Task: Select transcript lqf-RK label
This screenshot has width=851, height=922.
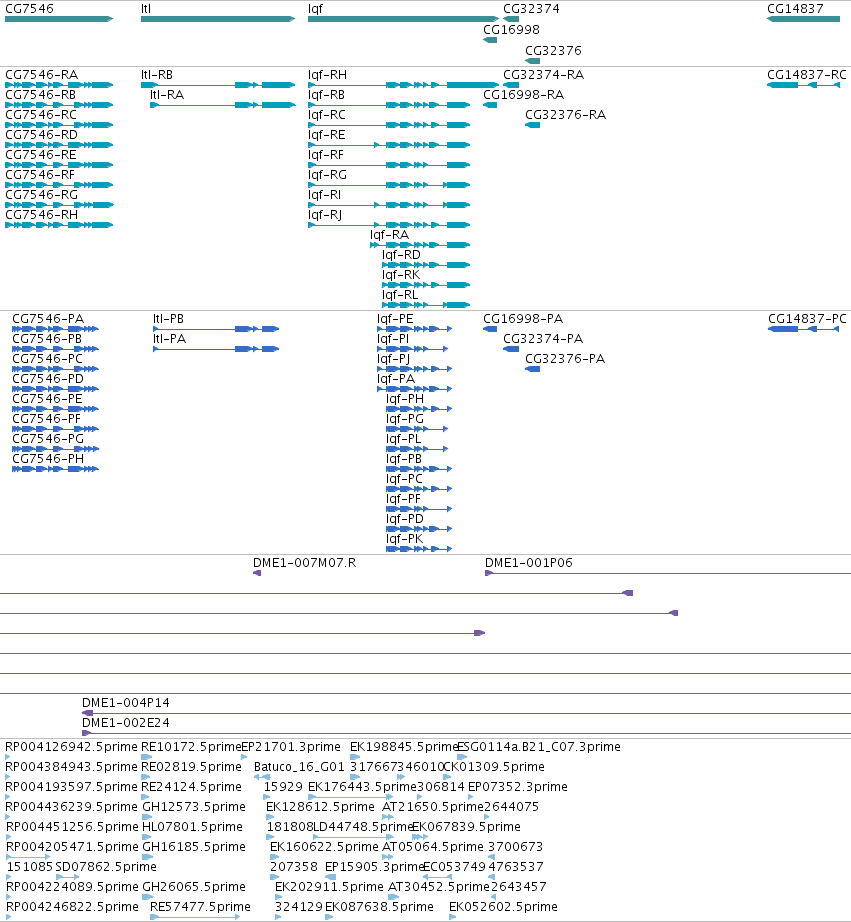Action: [x=401, y=275]
